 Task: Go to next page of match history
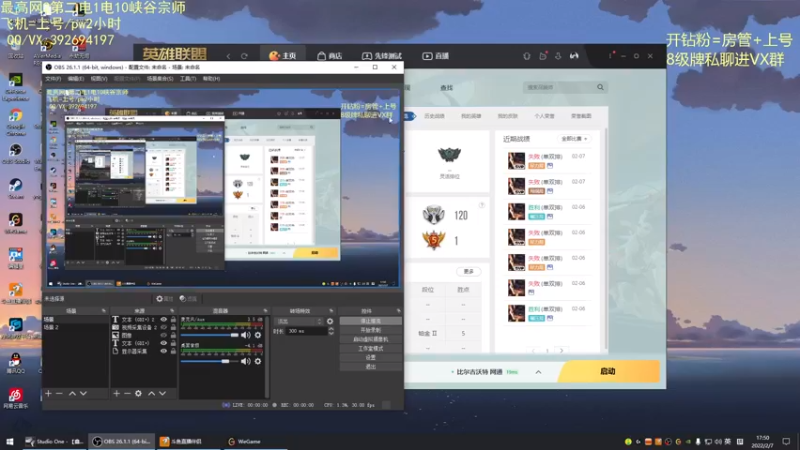[x=561, y=351]
